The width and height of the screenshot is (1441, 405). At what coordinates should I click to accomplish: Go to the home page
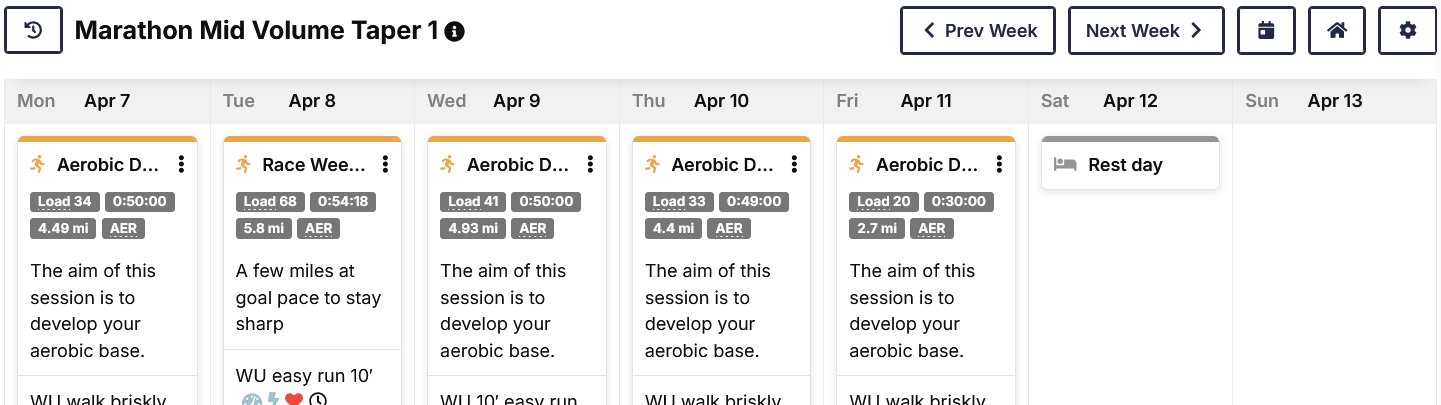[x=1337, y=31]
